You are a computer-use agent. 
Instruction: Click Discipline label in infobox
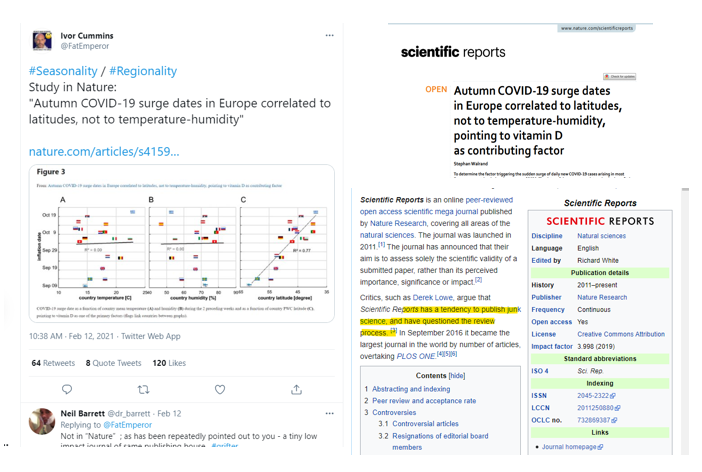(547, 236)
